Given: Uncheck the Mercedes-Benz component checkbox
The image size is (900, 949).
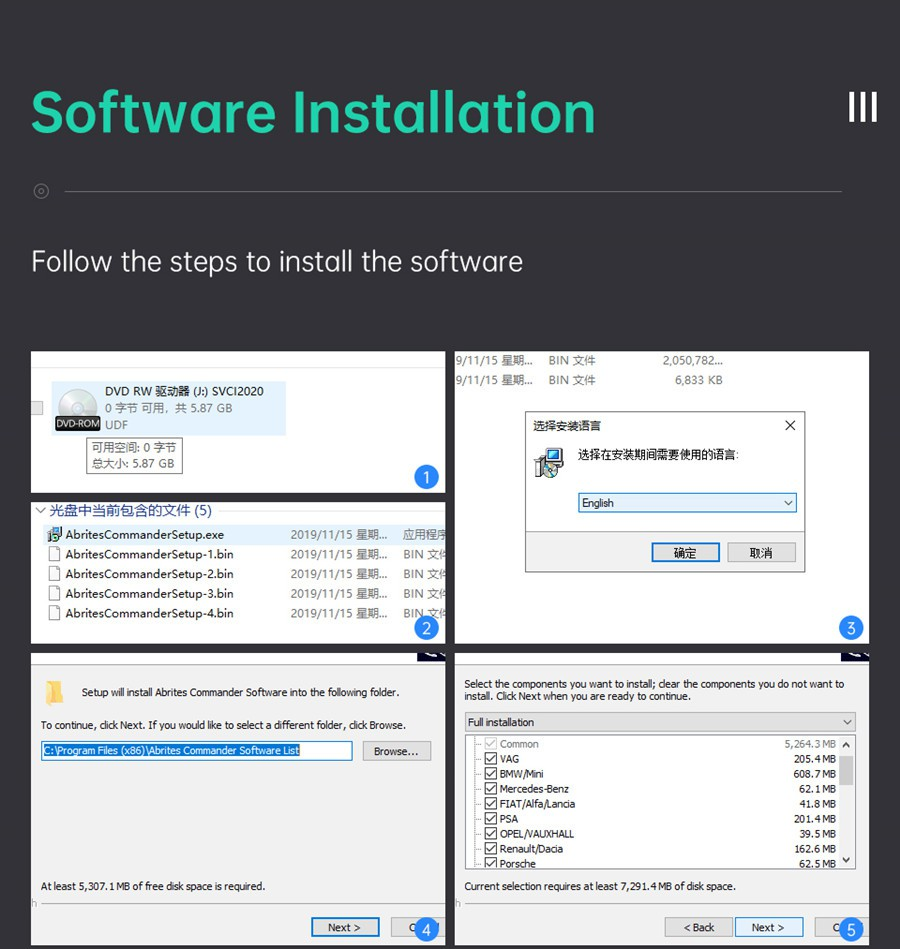Looking at the screenshot, I should click(490, 789).
